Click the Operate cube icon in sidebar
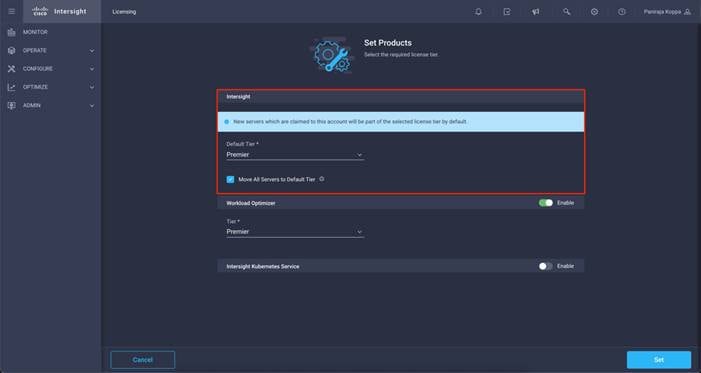 click(12, 51)
